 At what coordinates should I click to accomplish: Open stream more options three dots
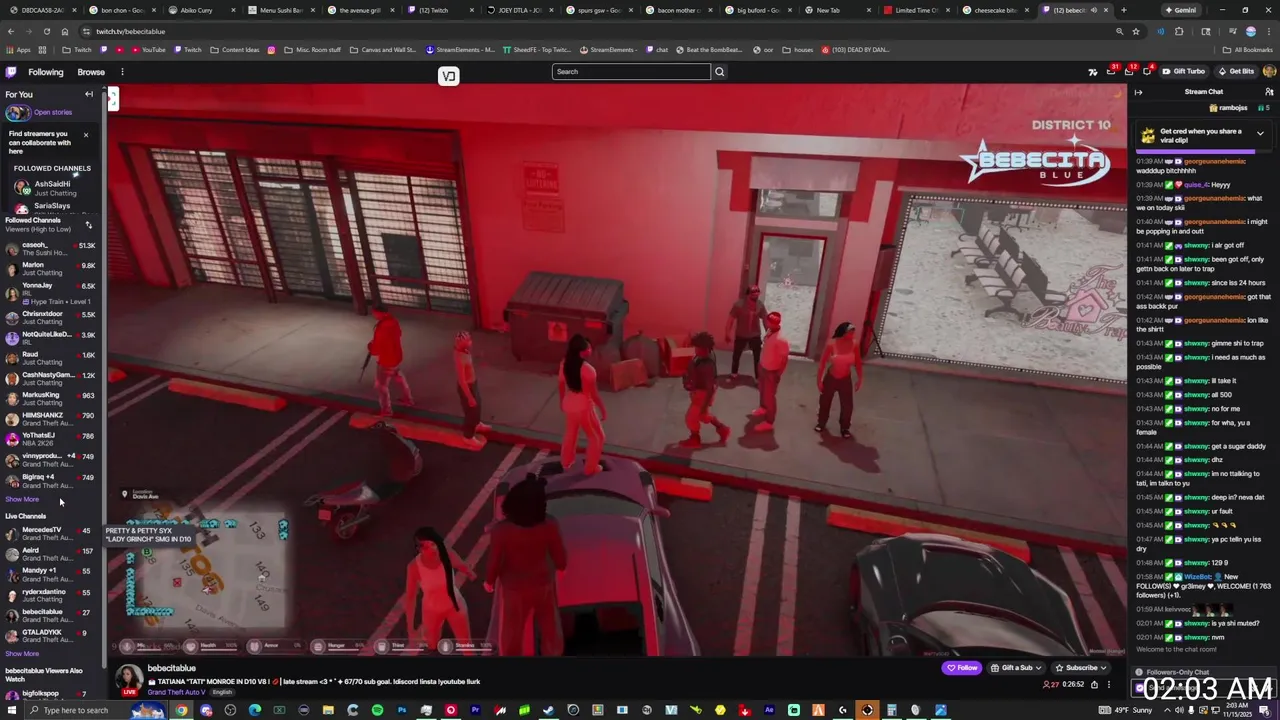[1108, 685]
